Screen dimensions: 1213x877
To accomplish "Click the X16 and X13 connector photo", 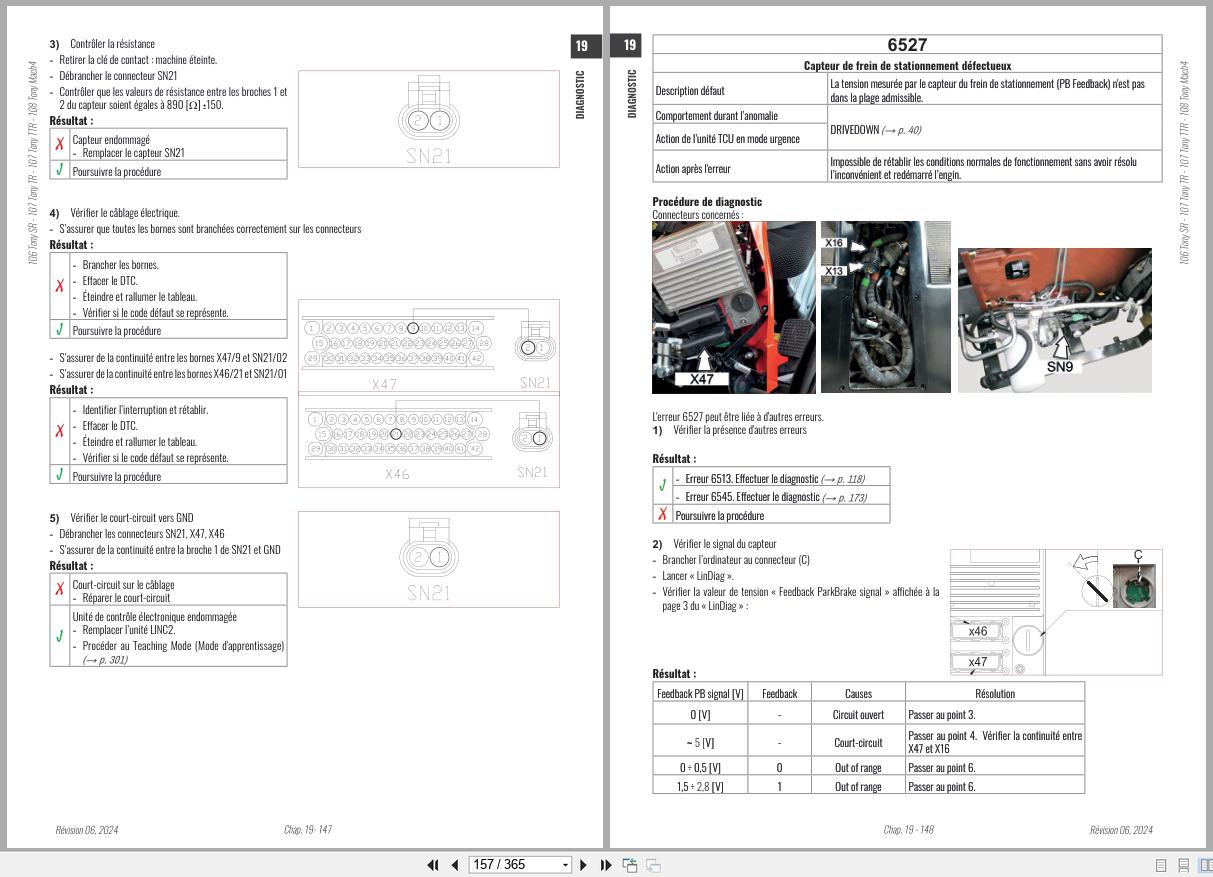I will click(885, 310).
